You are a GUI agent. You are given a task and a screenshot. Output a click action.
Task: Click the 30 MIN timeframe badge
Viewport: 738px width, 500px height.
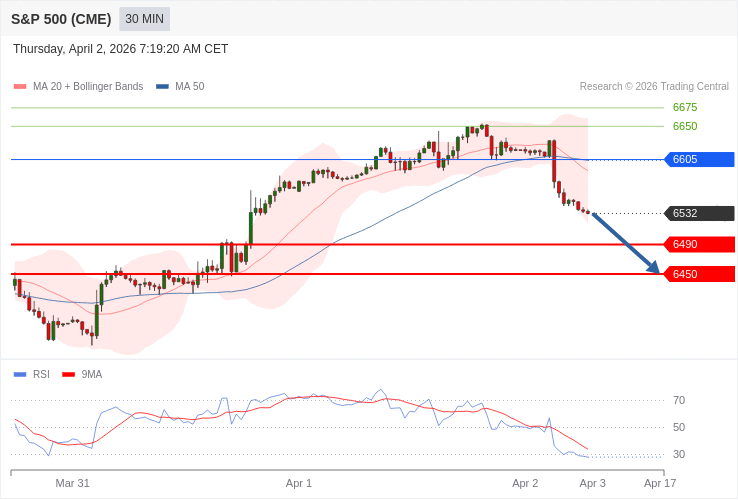tap(144, 19)
